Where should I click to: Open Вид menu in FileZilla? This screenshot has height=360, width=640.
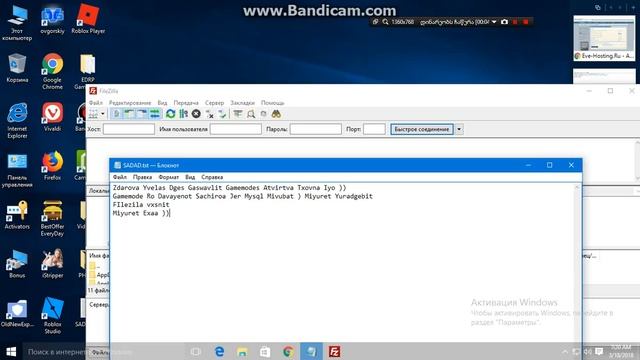coord(162,102)
